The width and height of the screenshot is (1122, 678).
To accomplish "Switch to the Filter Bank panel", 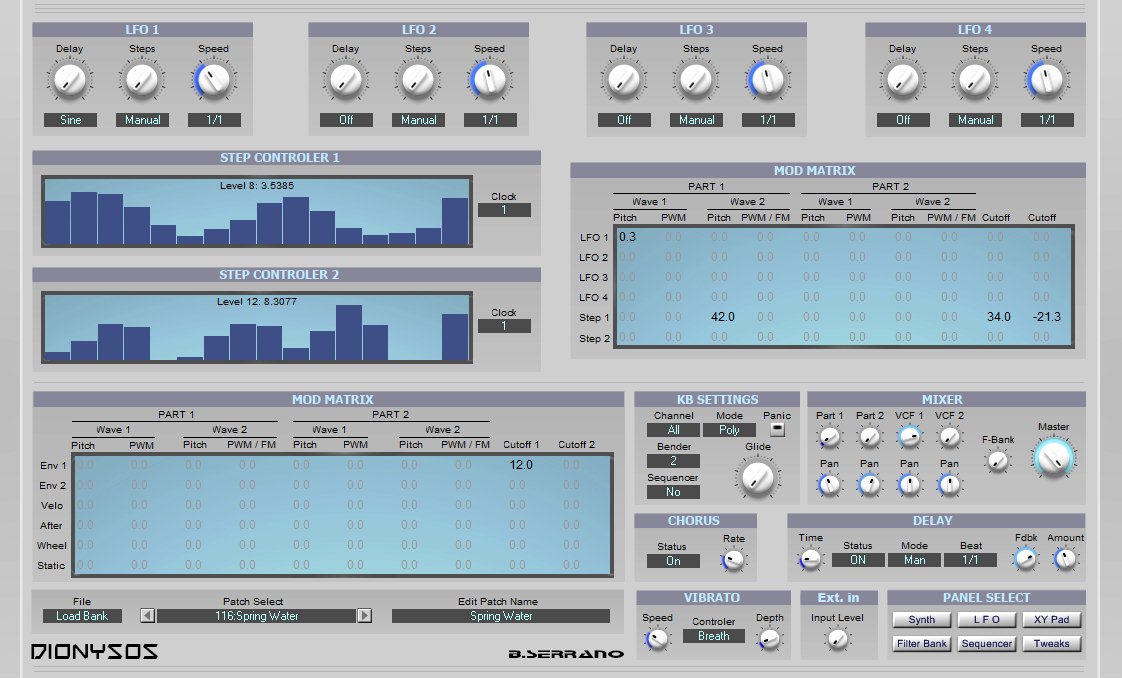I will tap(922, 644).
